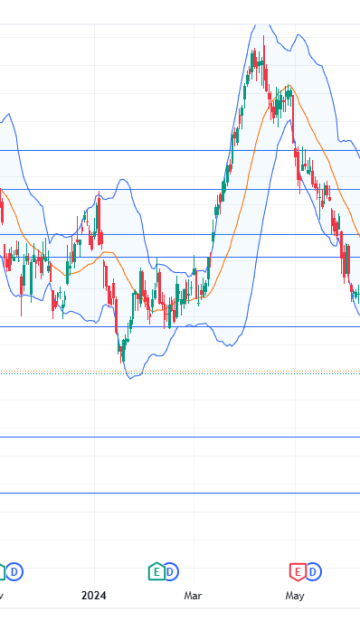Open dividend D marker at chart's left edge
360x640 pixels.
pos(14,572)
